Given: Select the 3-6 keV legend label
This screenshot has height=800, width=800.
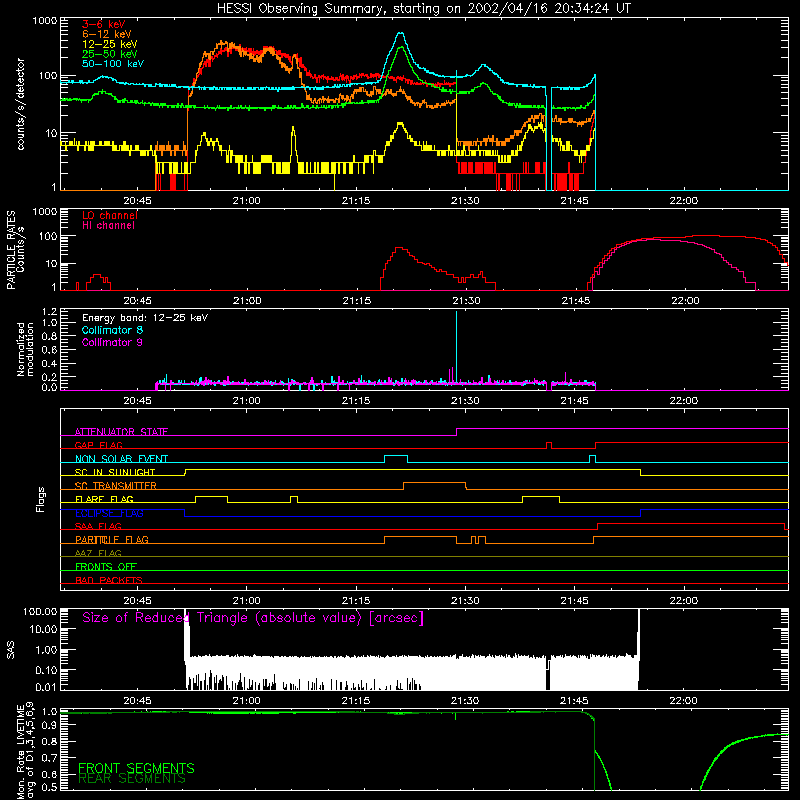Looking at the screenshot, I should point(104,24).
